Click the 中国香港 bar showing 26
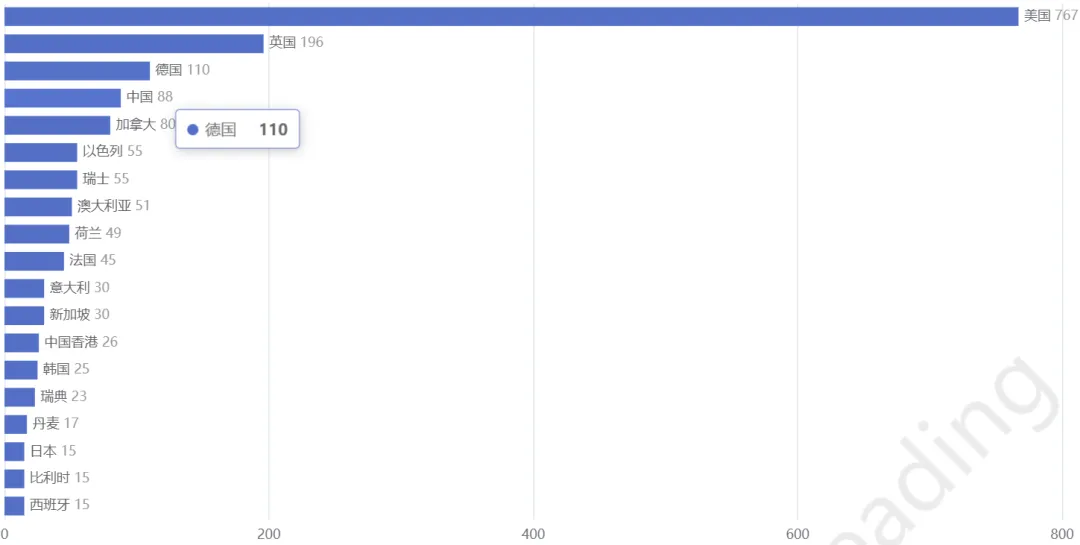 [21, 342]
